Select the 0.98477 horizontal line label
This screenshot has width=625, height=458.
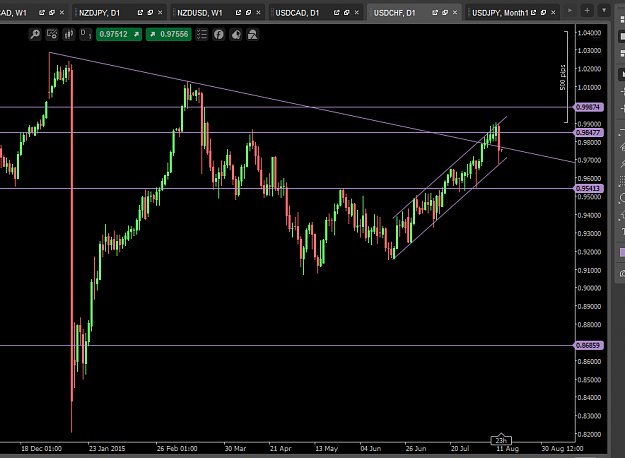(588, 132)
